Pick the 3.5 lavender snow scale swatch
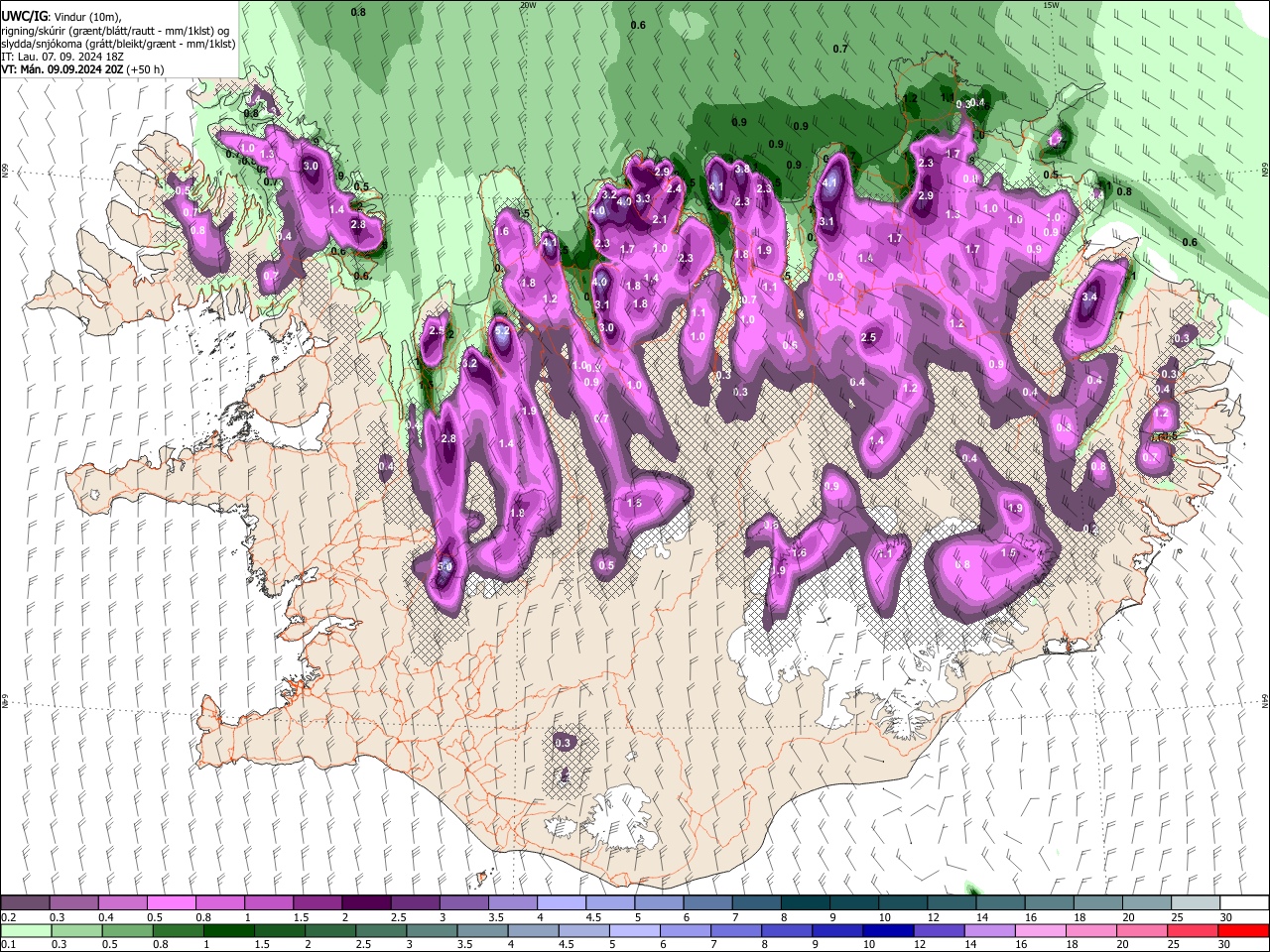 pos(512,903)
